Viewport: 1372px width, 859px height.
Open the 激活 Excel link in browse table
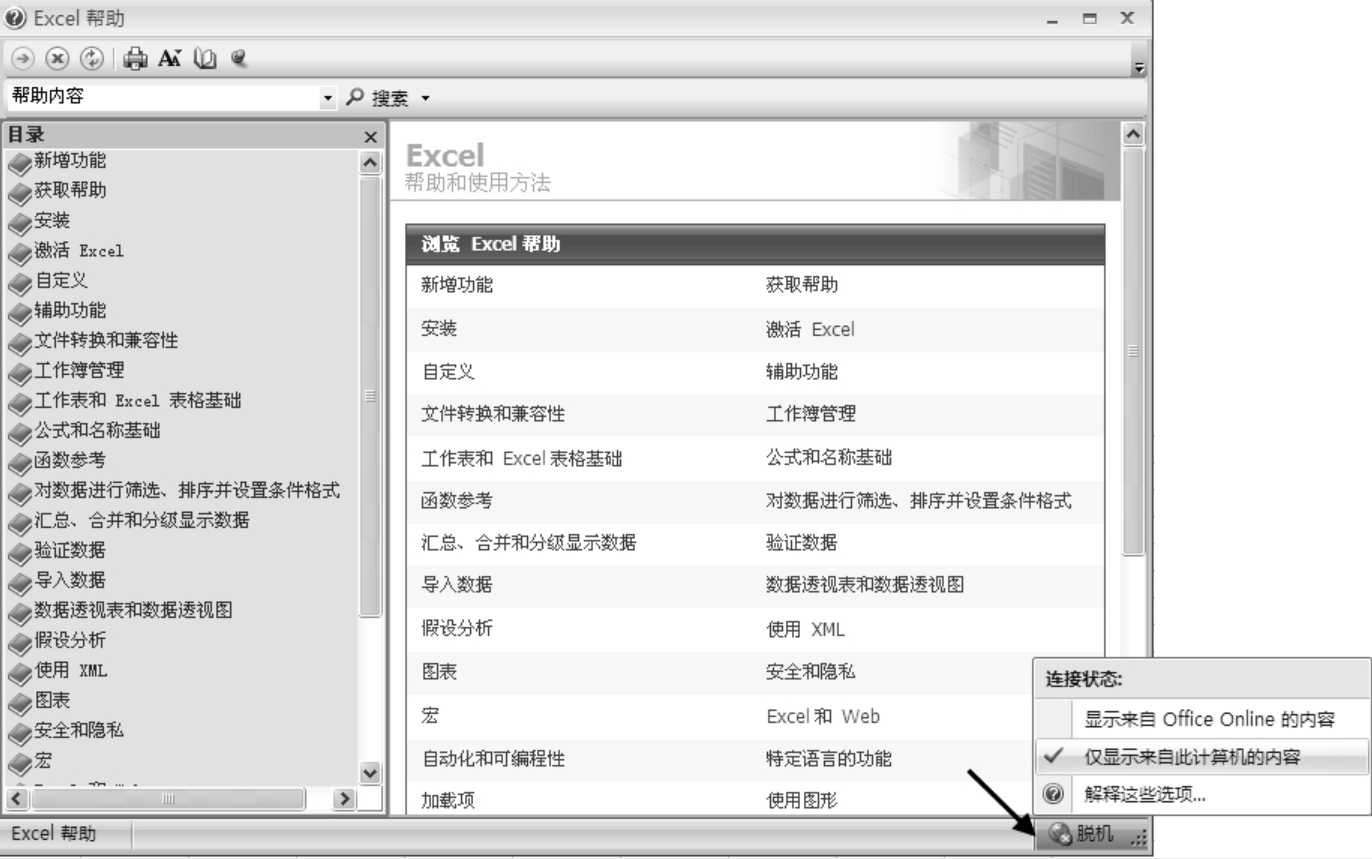[810, 329]
